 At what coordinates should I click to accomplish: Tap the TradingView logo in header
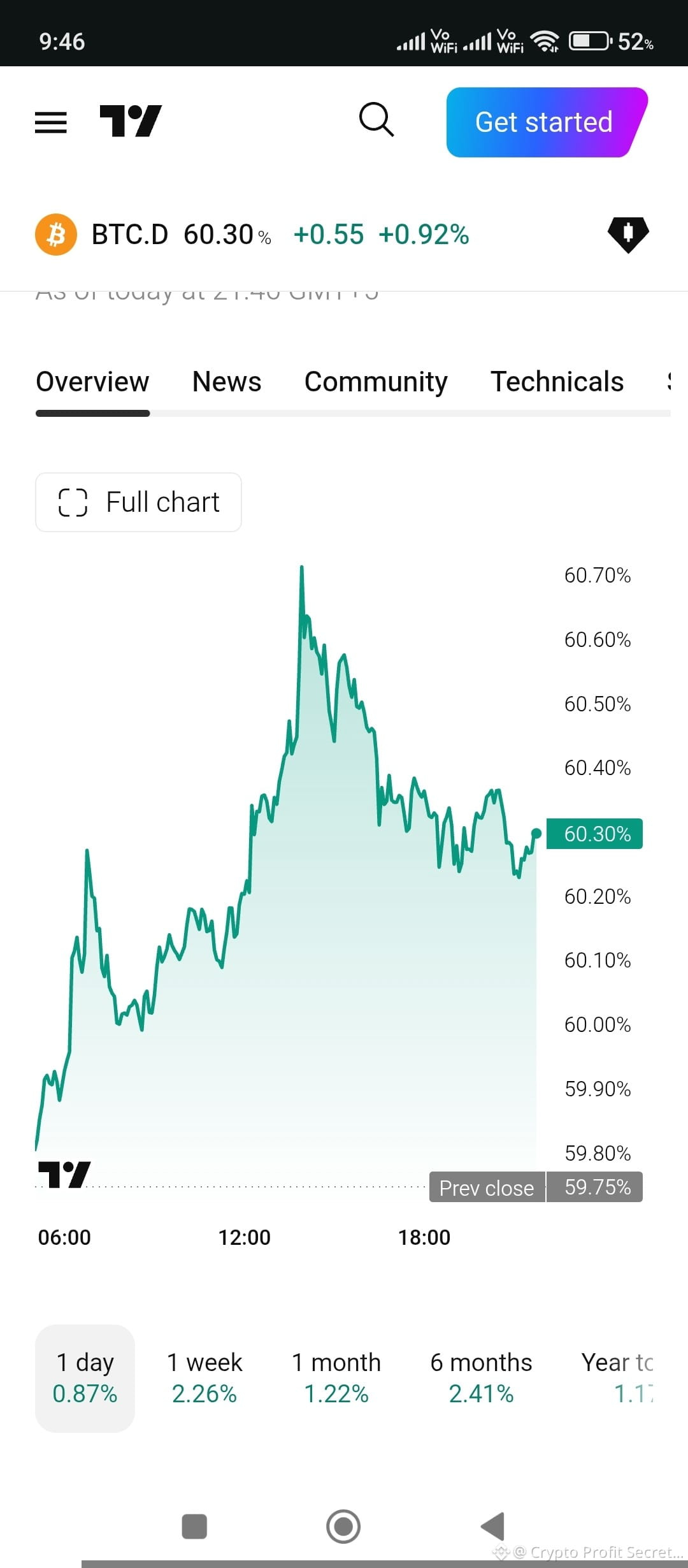131,121
